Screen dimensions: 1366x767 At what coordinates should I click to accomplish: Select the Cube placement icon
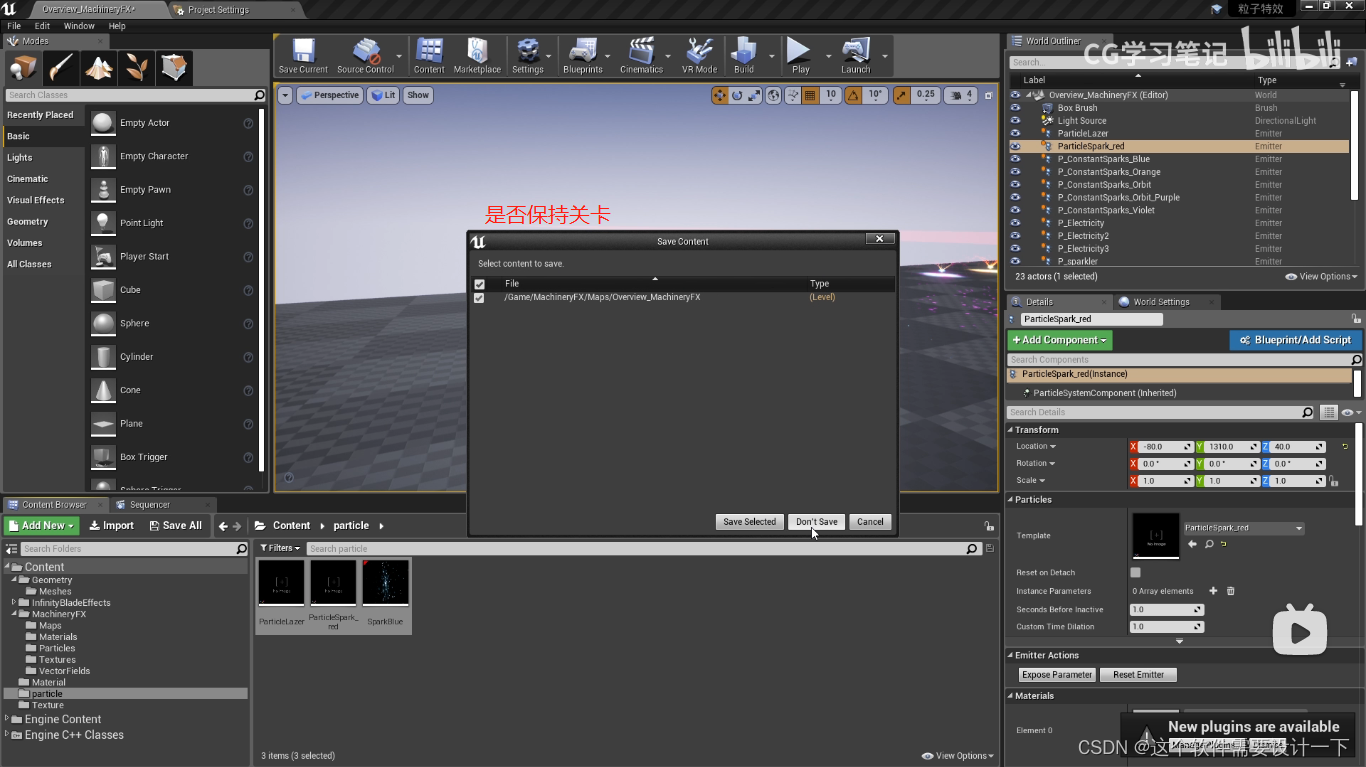pyautogui.click(x=104, y=290)
